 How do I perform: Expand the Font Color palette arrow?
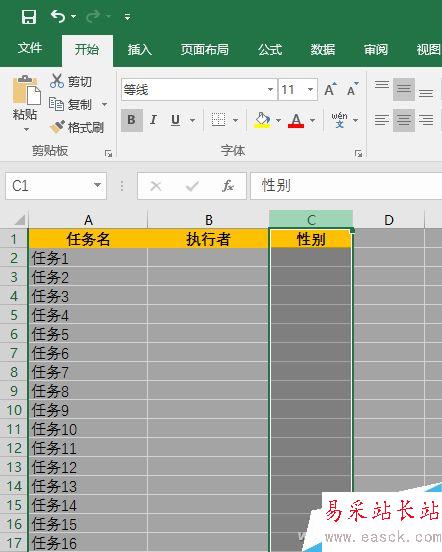(x=312, y=120)
